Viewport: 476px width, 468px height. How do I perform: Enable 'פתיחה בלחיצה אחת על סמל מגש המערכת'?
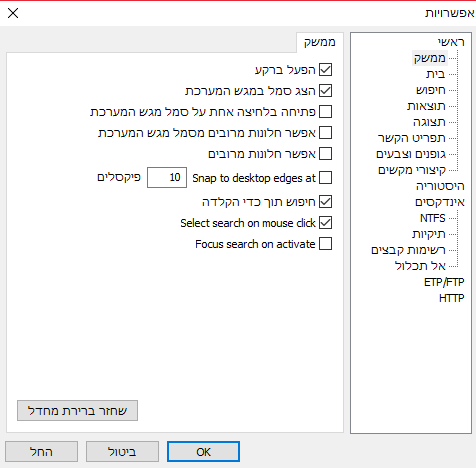(325, 112)
